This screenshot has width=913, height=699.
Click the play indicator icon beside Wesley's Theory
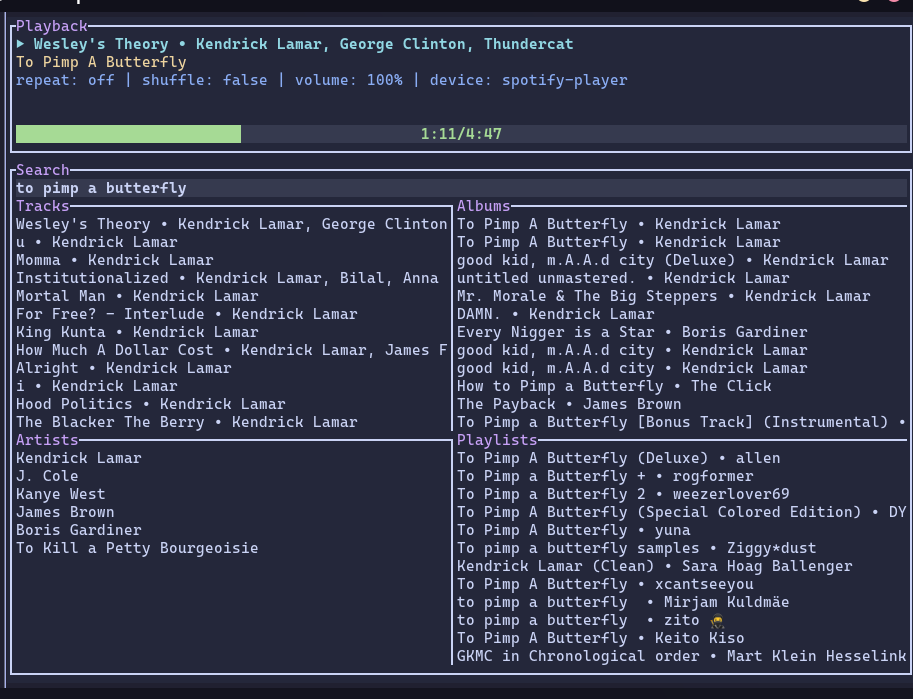(20, 44)
